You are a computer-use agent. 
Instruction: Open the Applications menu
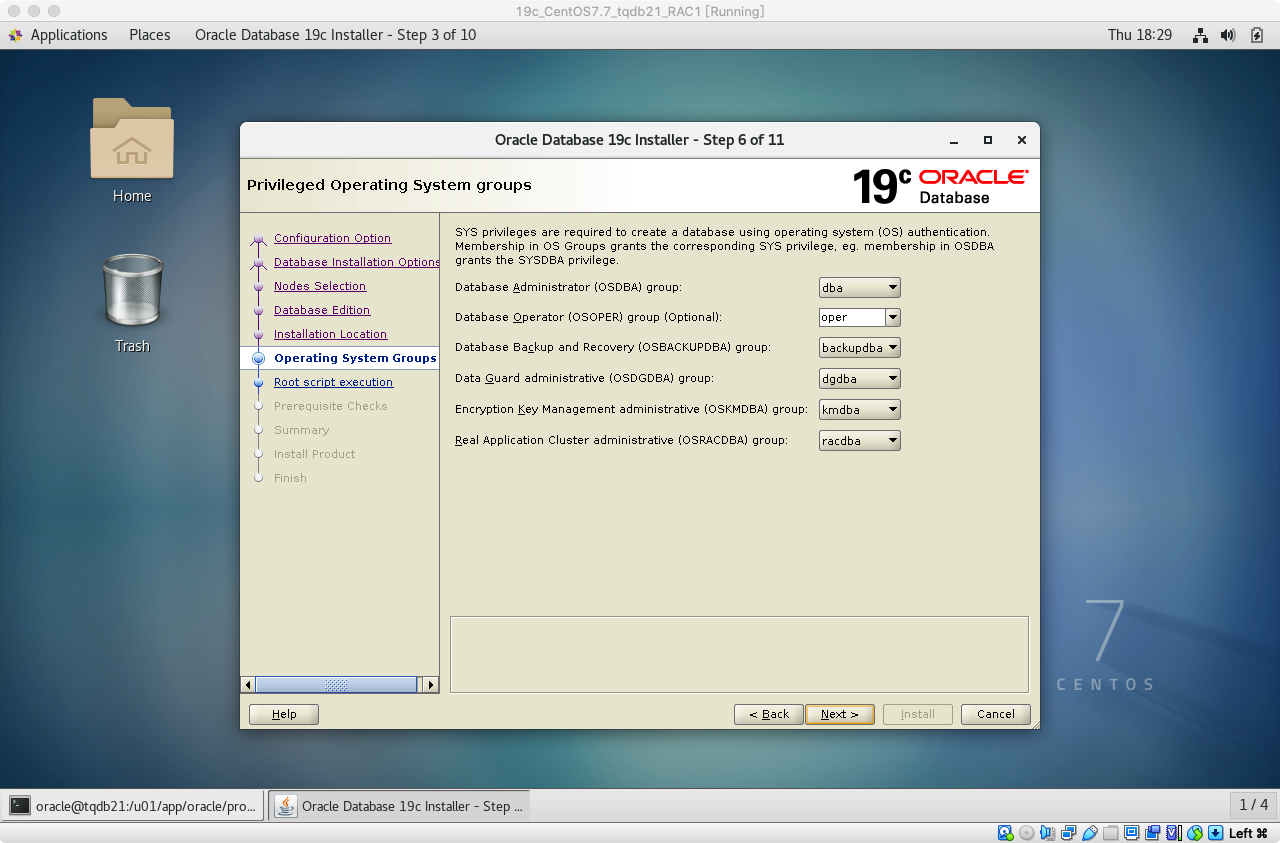coord(69,35)
